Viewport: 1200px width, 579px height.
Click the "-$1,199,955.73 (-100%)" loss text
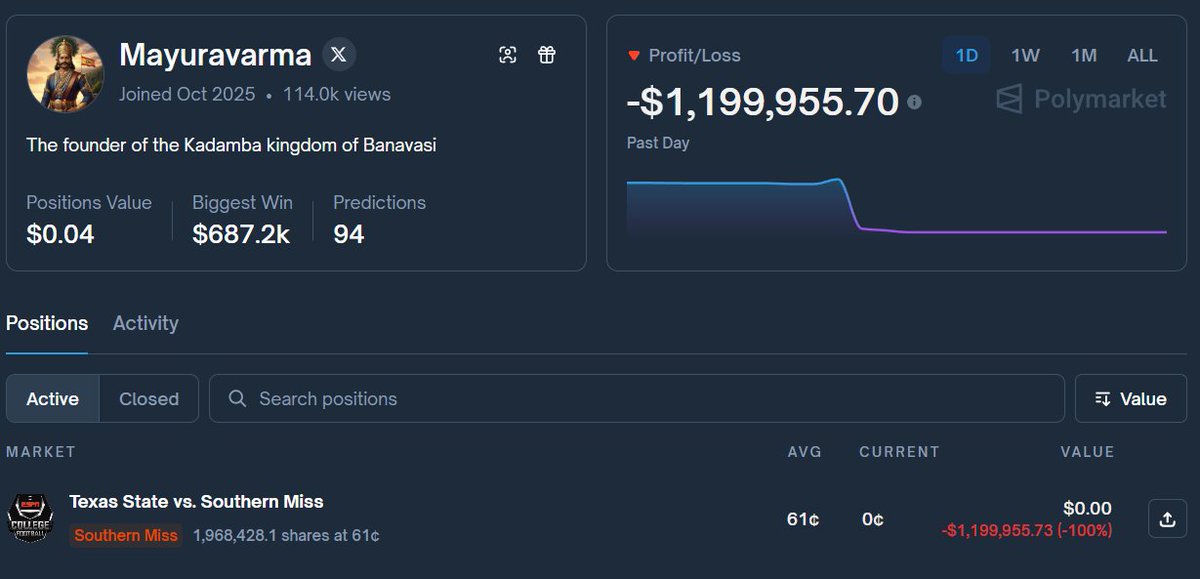tap(1026, 531)
